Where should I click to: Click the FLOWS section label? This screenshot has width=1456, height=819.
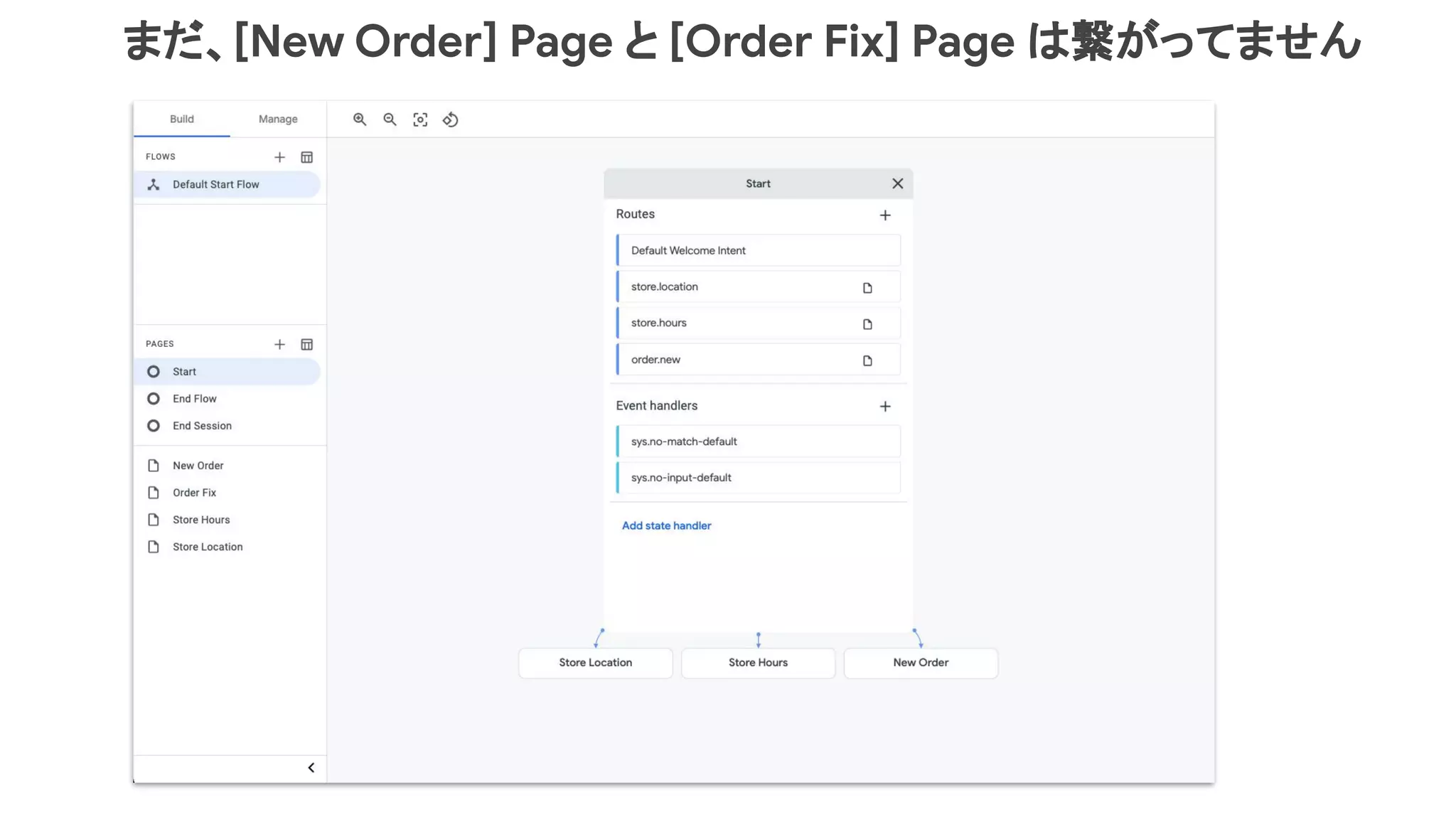161,156
